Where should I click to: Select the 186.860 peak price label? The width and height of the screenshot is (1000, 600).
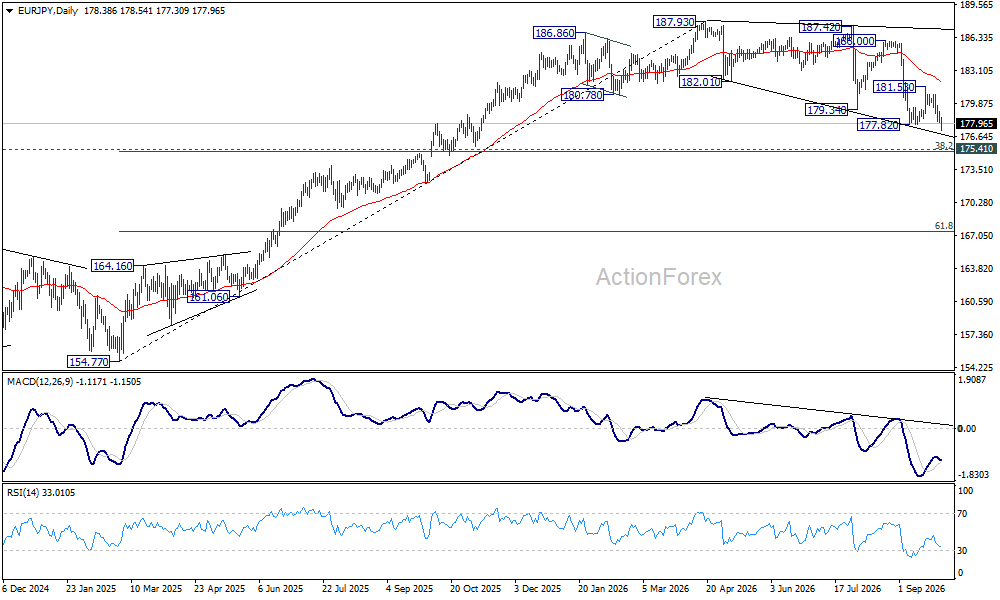click(554, 33)
